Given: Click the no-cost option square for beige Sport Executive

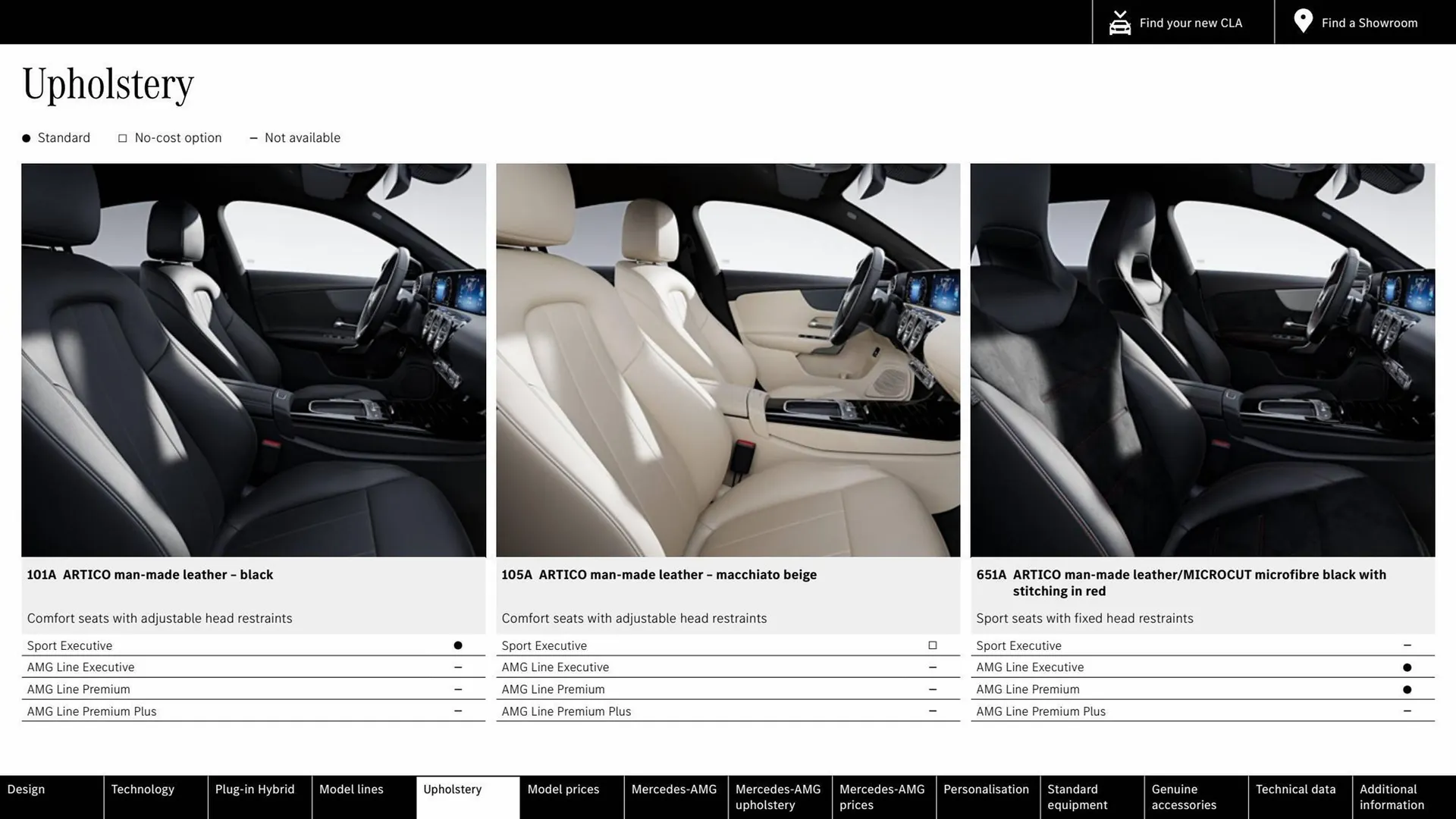Looking at the screenshot, I should pos(932,645).
